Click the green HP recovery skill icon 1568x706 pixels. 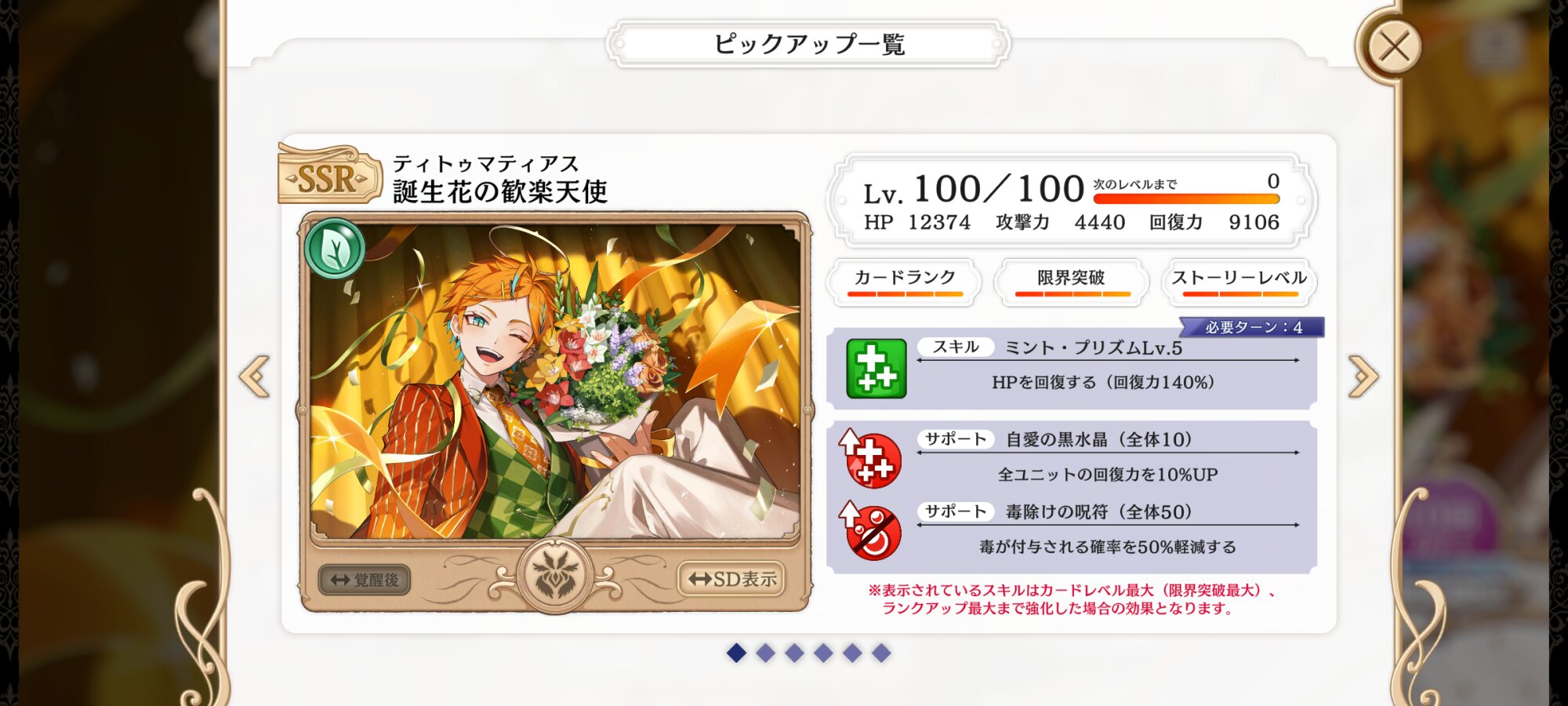tap(877, 369)
